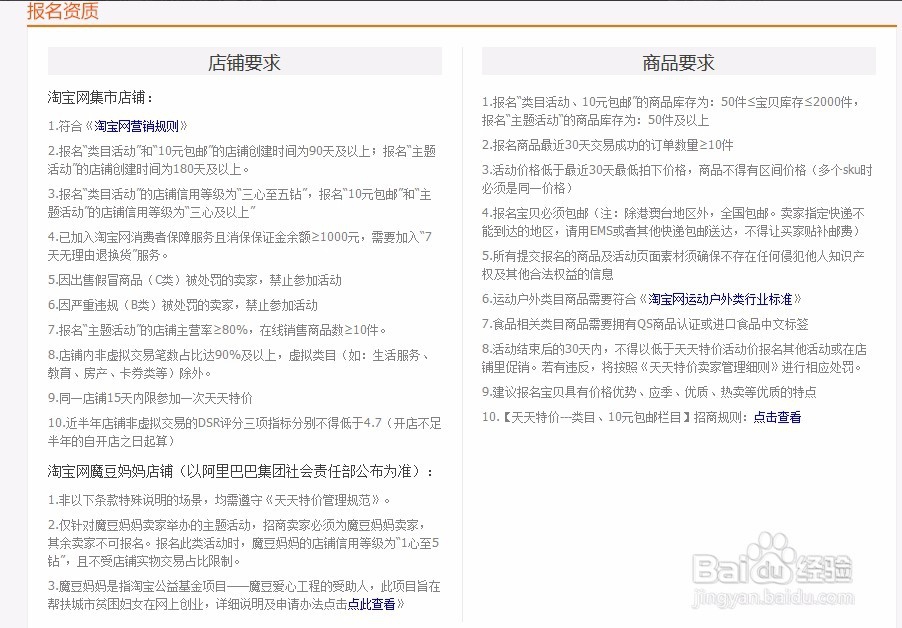Click store rule 2 about 店铺创建时间为90天
Viewport: 902px width, 628px height.
pyautogui.click(x=242, y=160)
